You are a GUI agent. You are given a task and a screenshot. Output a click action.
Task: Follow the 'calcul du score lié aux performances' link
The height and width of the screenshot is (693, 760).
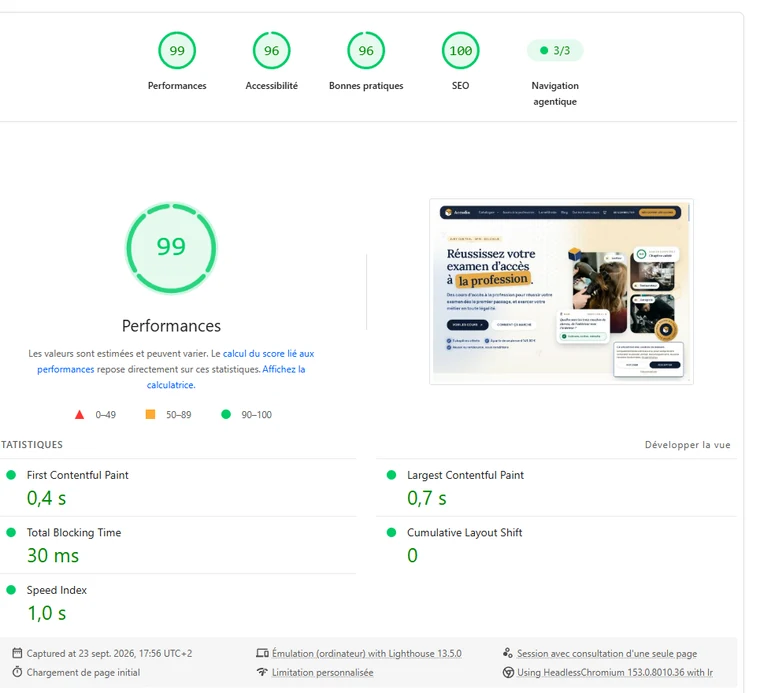point(175,361)
